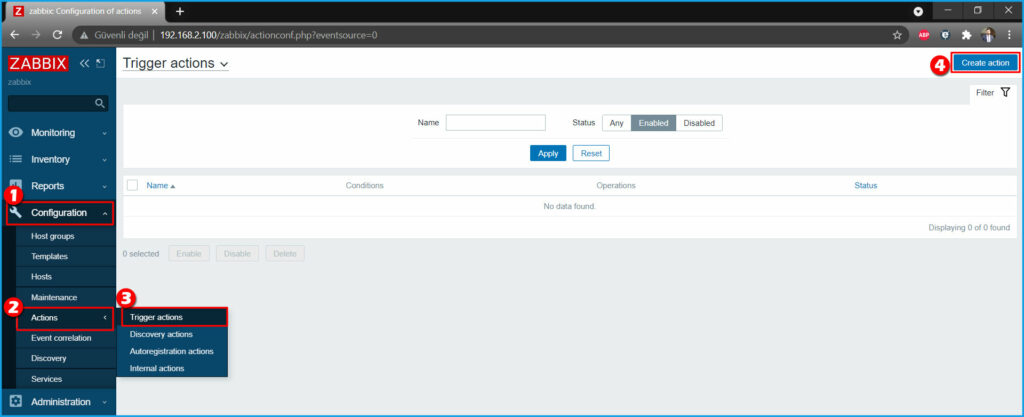Apply the filter
The height and width of the screenshot is (417, 1024).
(548, 153)
